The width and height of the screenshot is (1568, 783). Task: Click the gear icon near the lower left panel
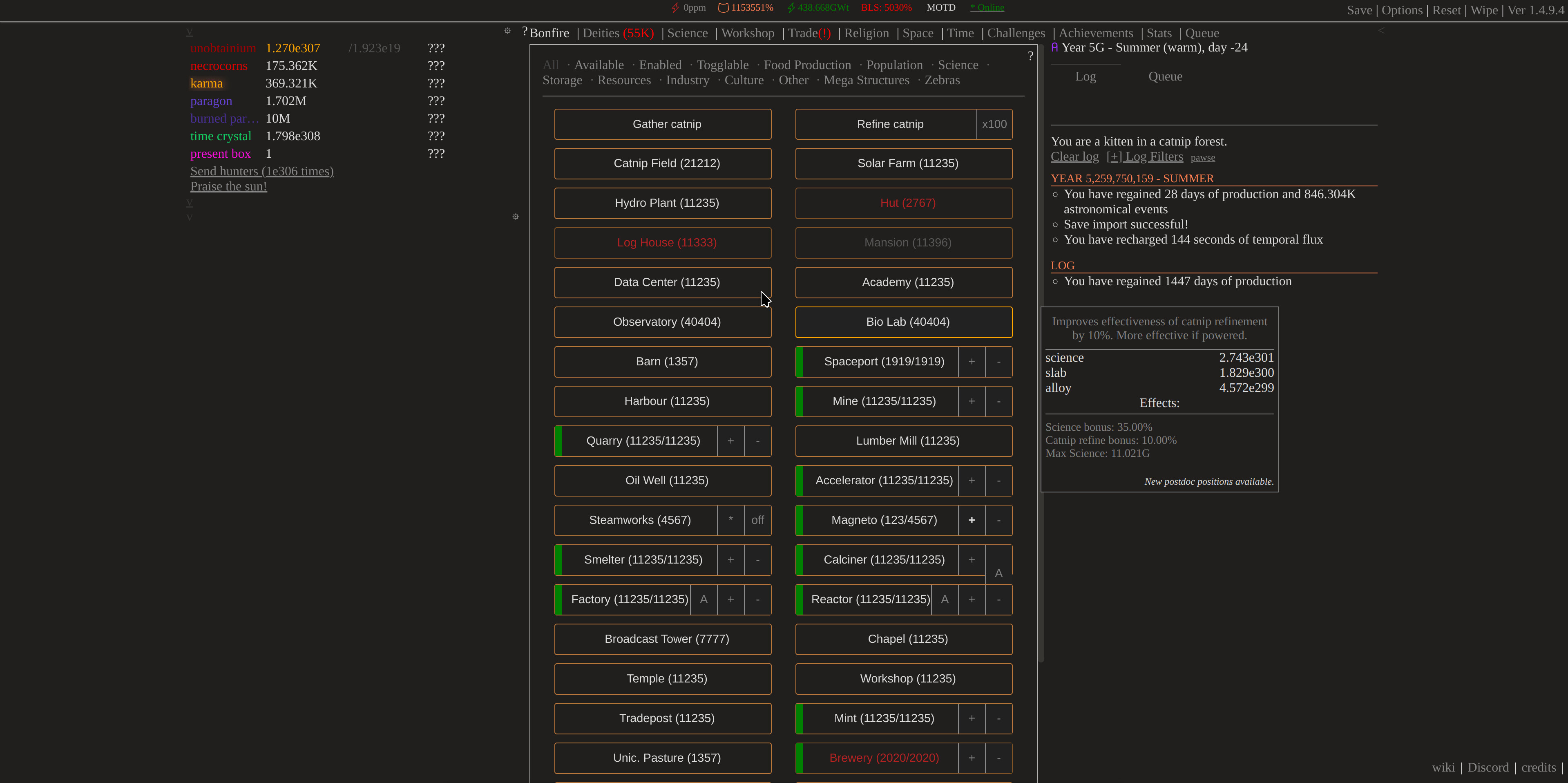516,217
